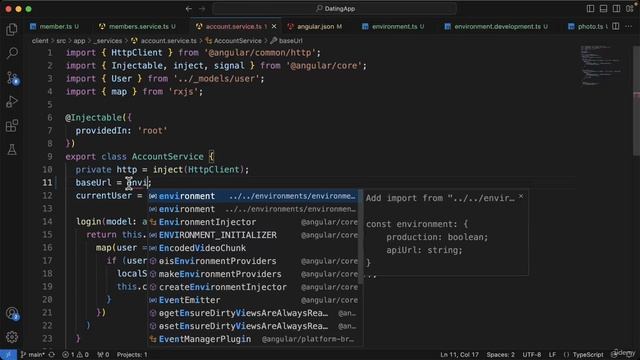Select the second environment suggestion
640x360 pixels.
253,209
